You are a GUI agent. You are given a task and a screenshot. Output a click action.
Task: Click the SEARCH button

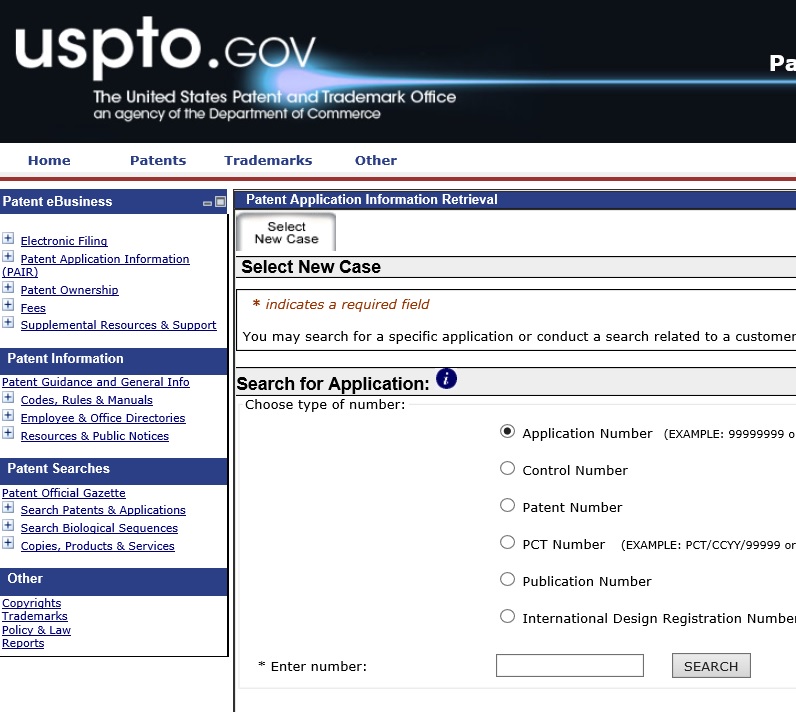click(711, 666)
